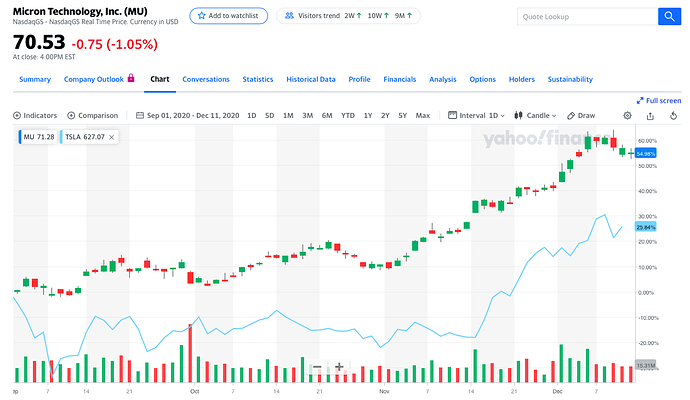The image size is (690, 400).
Task: Remove TSLA comparison with the x
Action: (112, 137)
